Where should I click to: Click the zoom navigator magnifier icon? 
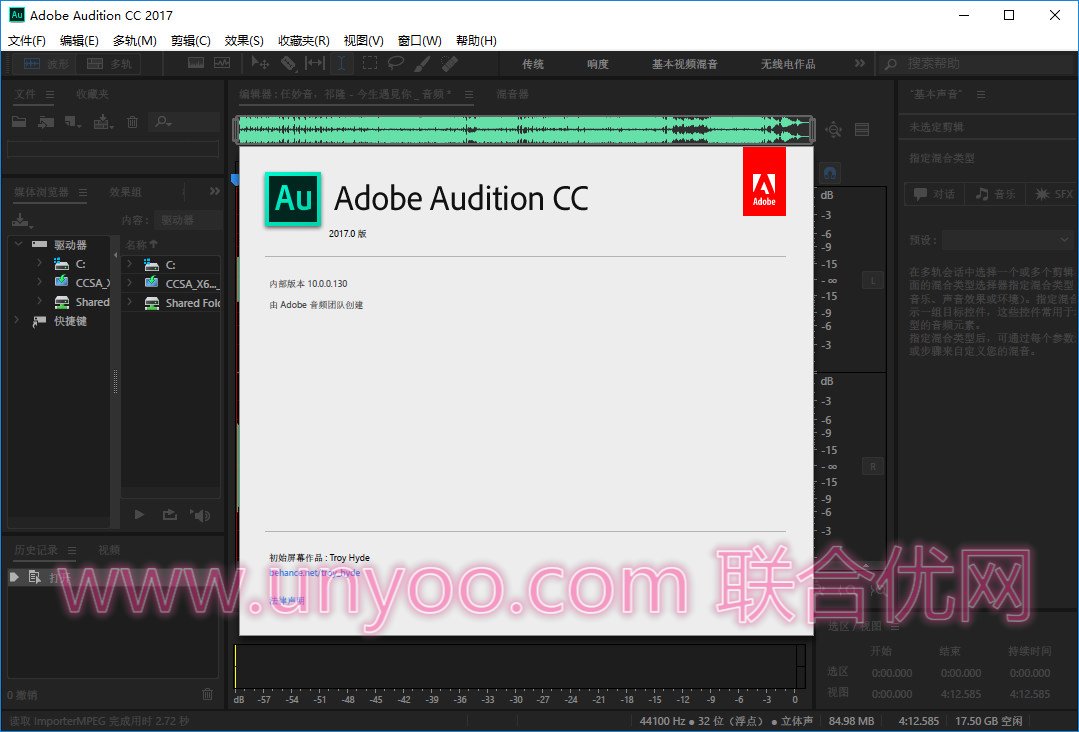tap(834, 129)
